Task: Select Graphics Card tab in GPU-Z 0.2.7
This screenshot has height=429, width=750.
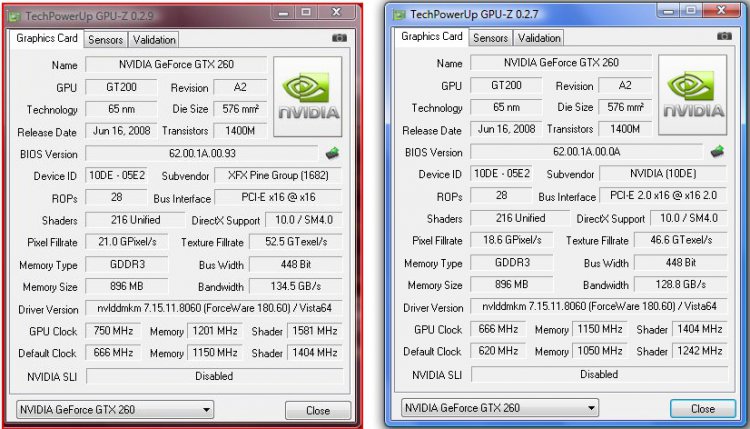Action: [431, 36]
